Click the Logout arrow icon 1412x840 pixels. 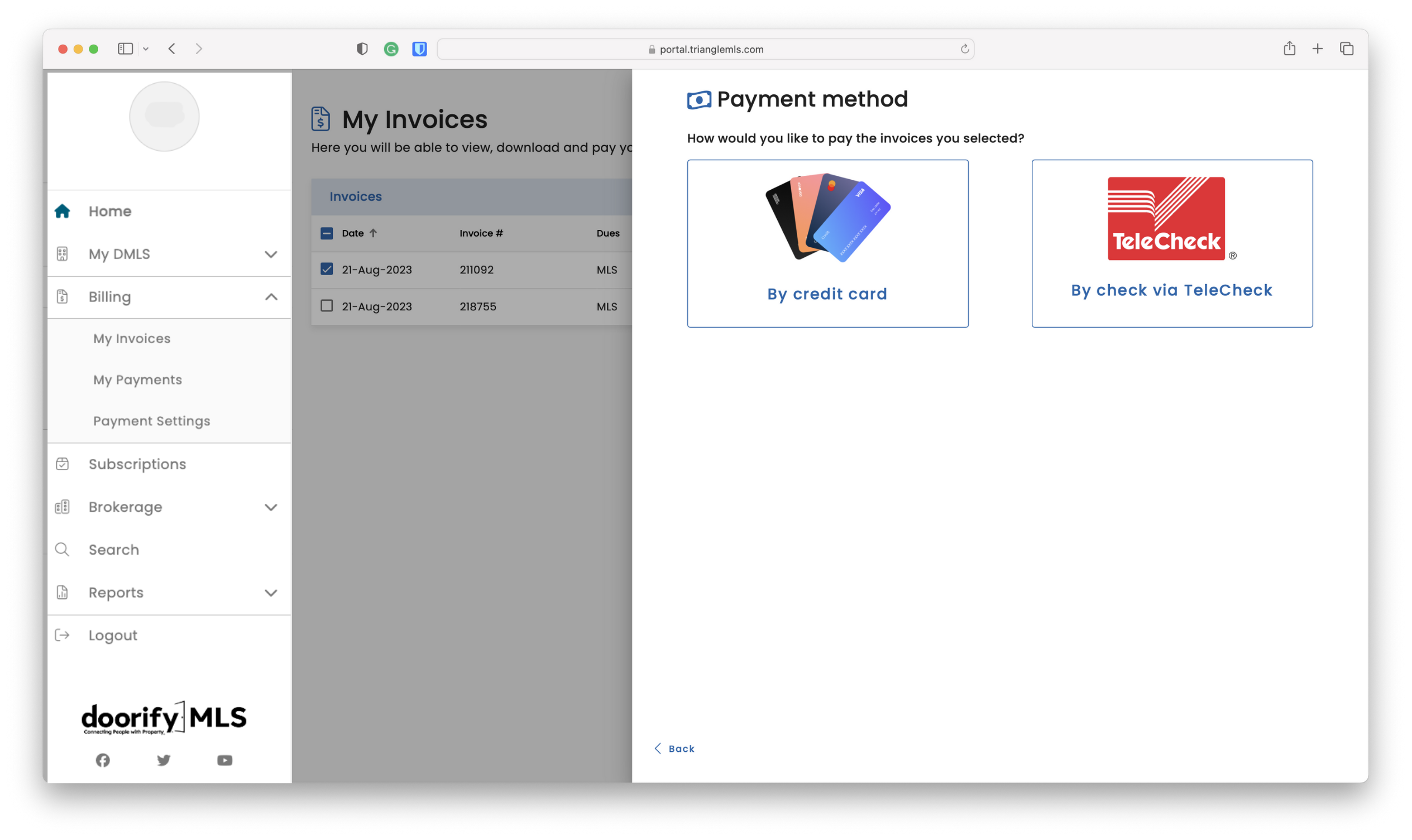[63, 635]
